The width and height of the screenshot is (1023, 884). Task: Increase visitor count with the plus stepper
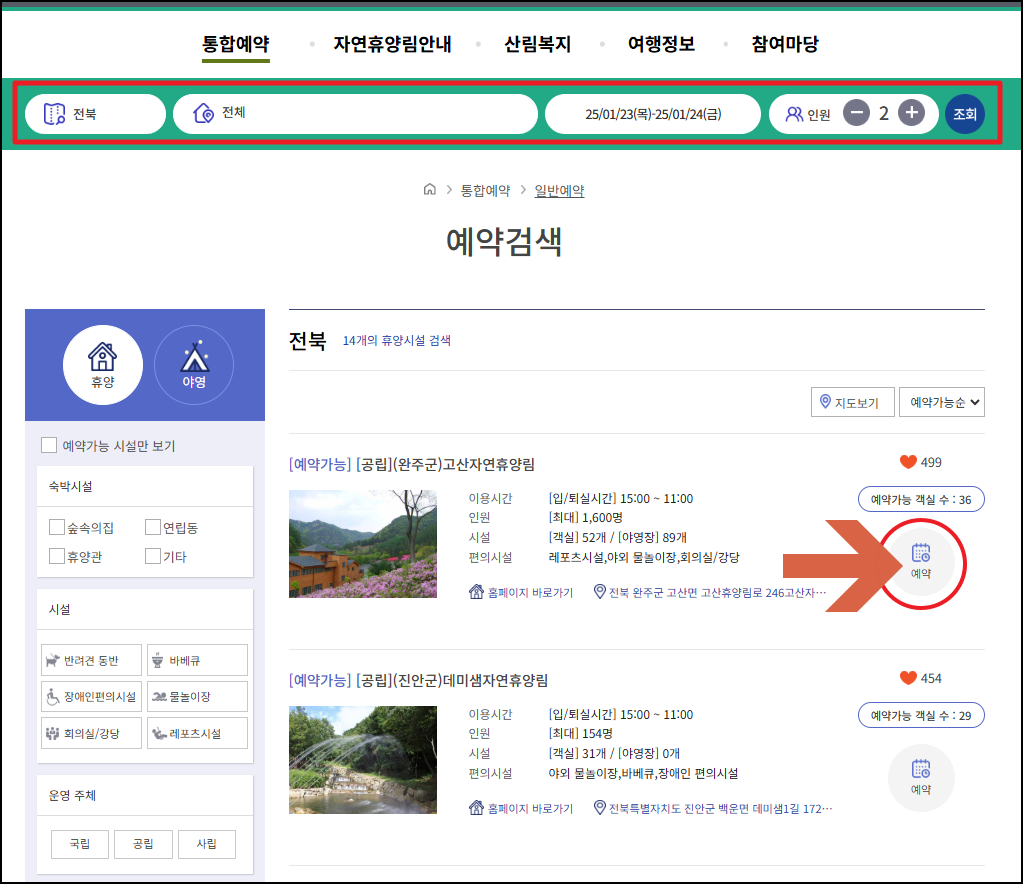click(910, 113)
